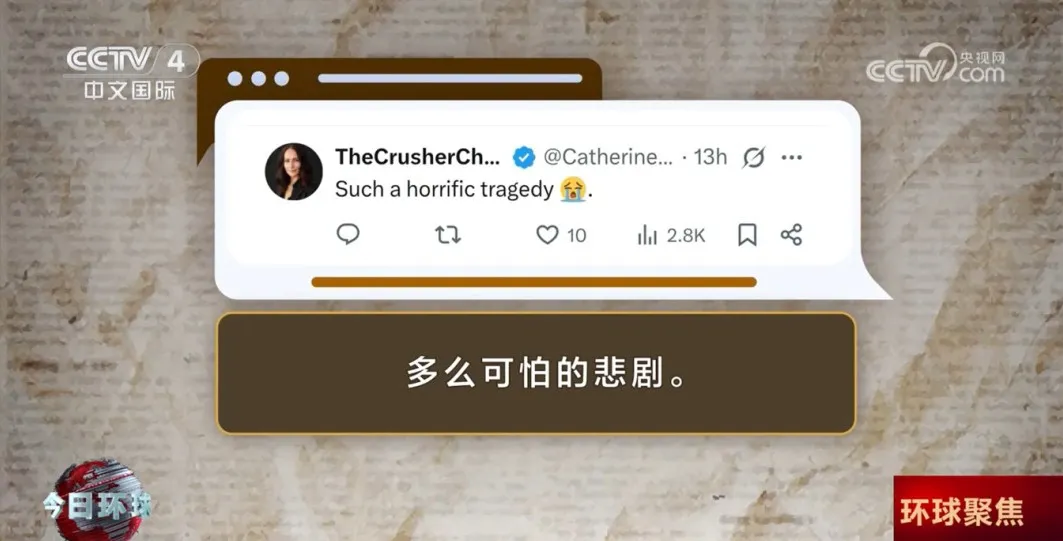
Task: Click the reply speech bubble icon
Action: coord(348,234)
